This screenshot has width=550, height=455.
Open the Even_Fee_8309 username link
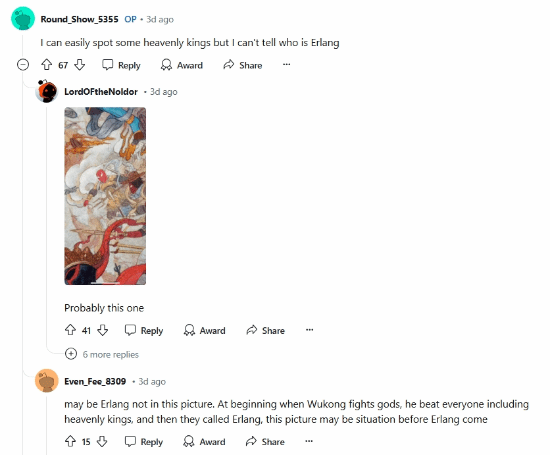(95, 381)
